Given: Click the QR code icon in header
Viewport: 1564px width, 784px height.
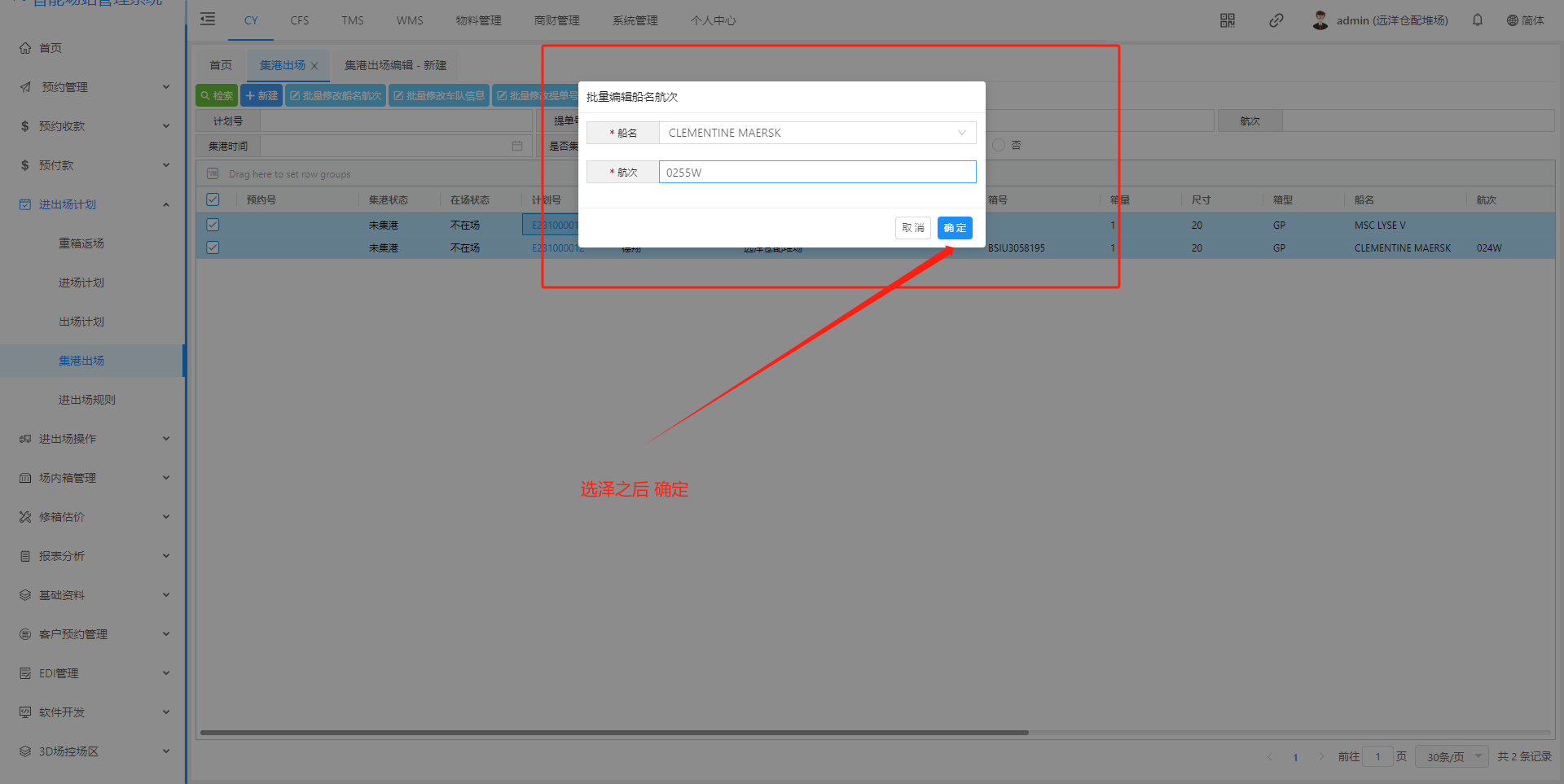Looking at the screenshot, I should point(1227,20).
